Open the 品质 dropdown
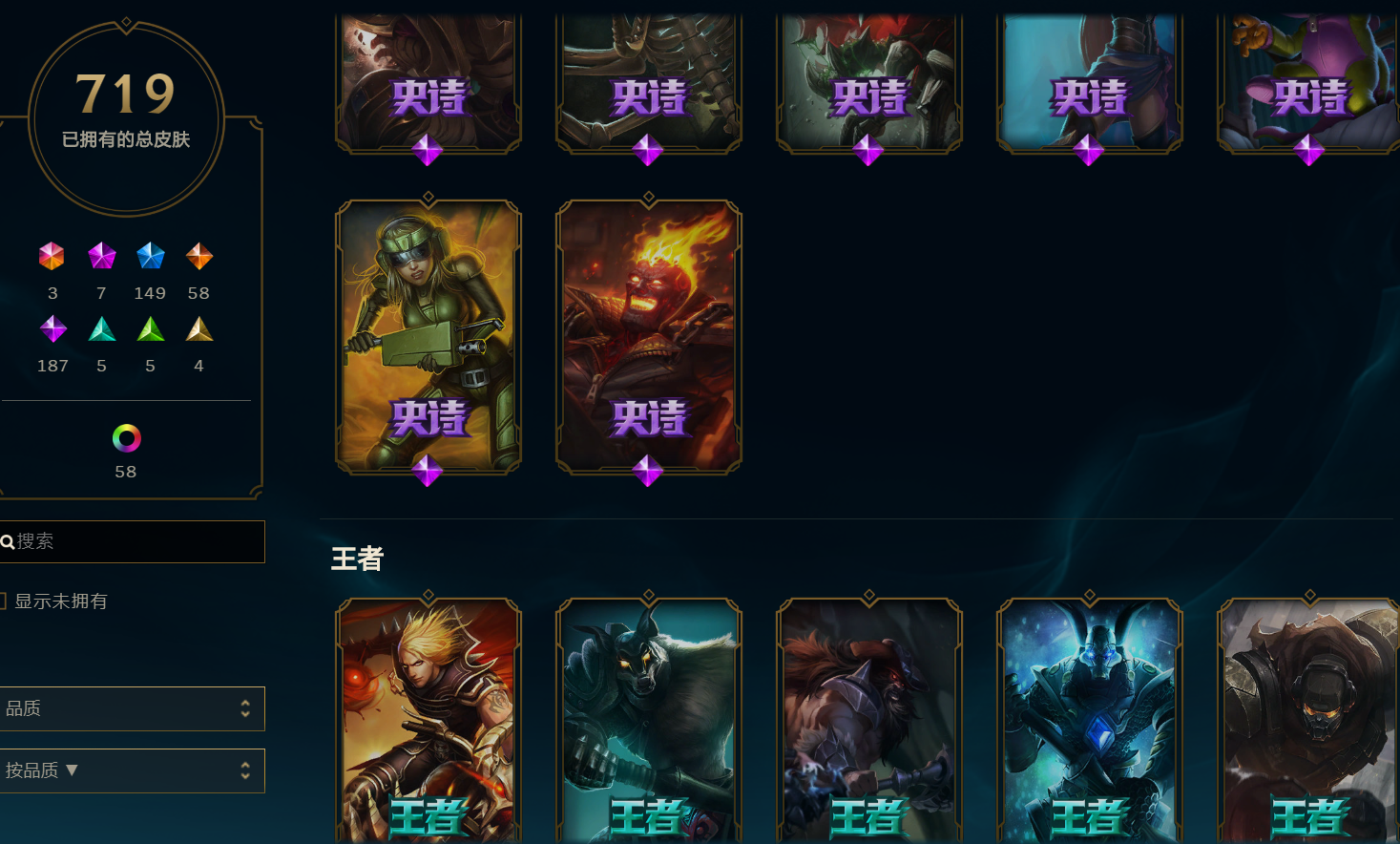Viewport: 1400px width, 844px height. [132, 708]
